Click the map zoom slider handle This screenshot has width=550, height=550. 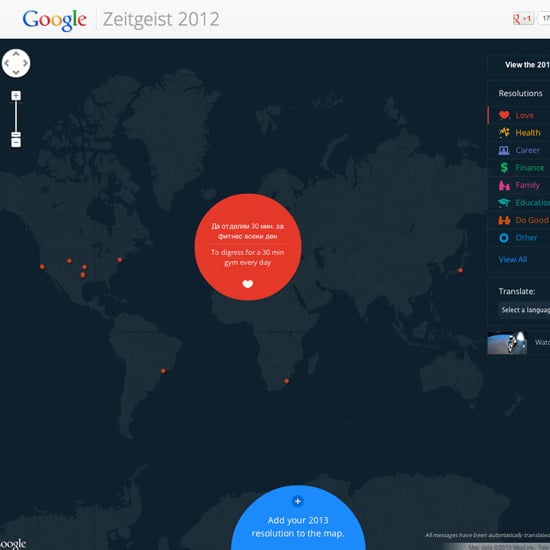[x=16, y=134]
